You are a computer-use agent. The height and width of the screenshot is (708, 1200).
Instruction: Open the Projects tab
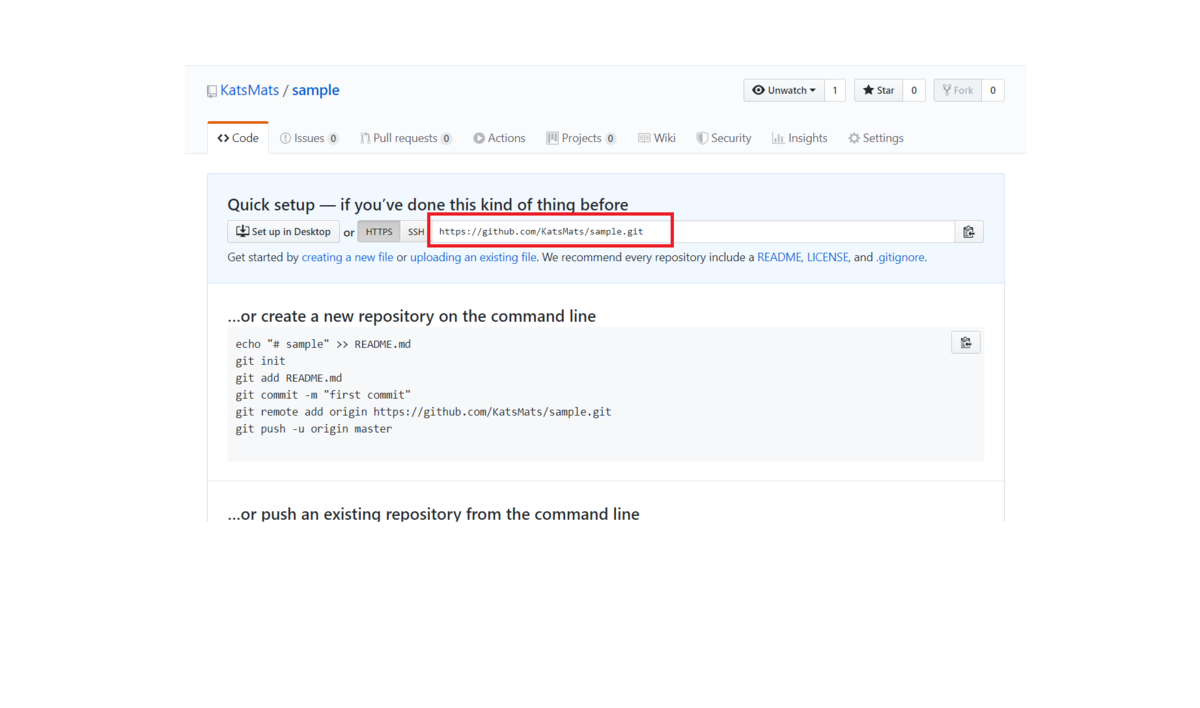tap(581, 138)
